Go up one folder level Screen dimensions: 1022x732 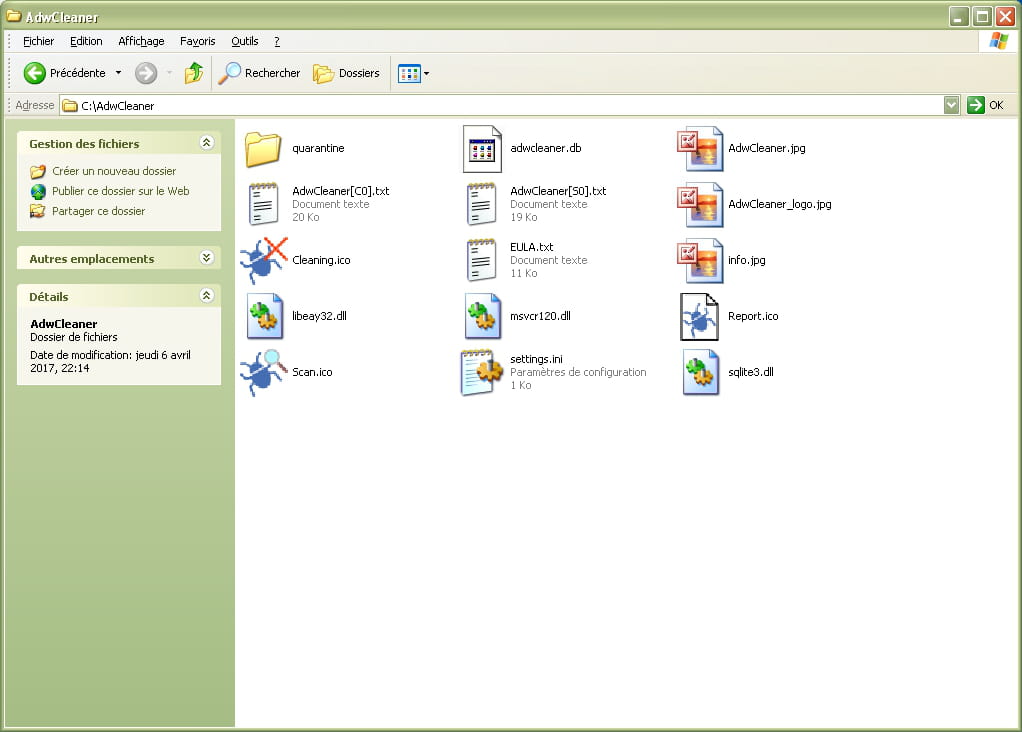[194, 73]
